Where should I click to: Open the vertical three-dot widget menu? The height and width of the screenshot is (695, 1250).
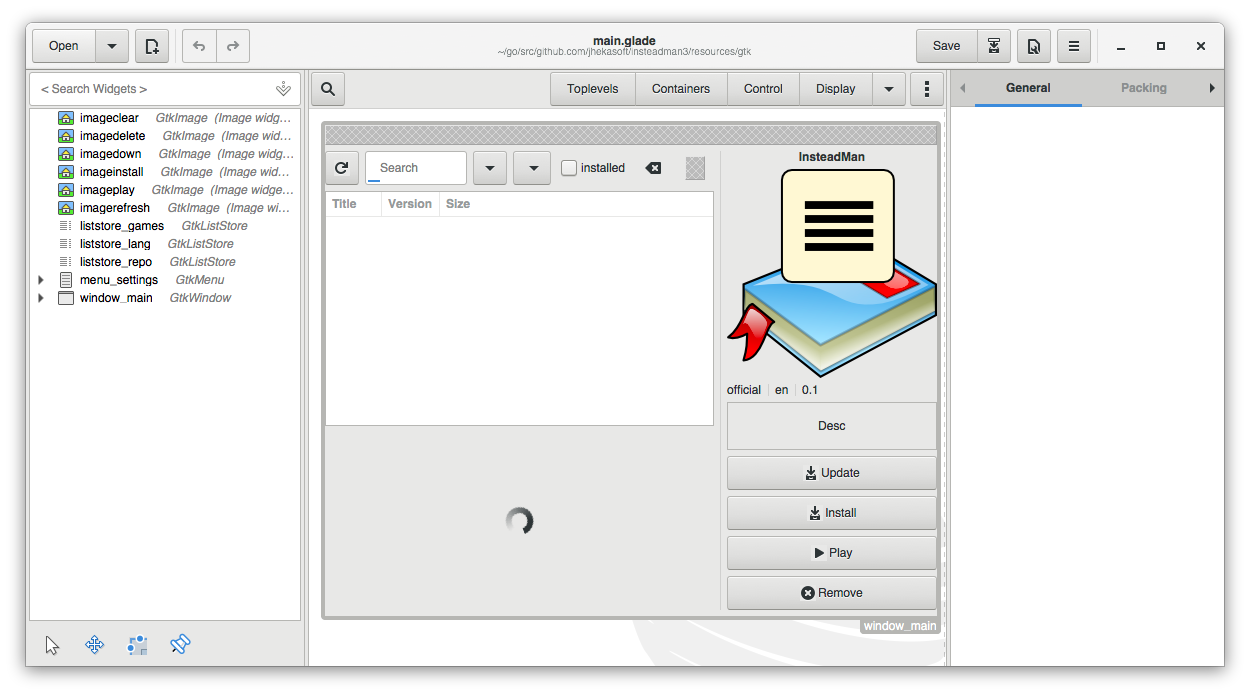click(927, 88)
